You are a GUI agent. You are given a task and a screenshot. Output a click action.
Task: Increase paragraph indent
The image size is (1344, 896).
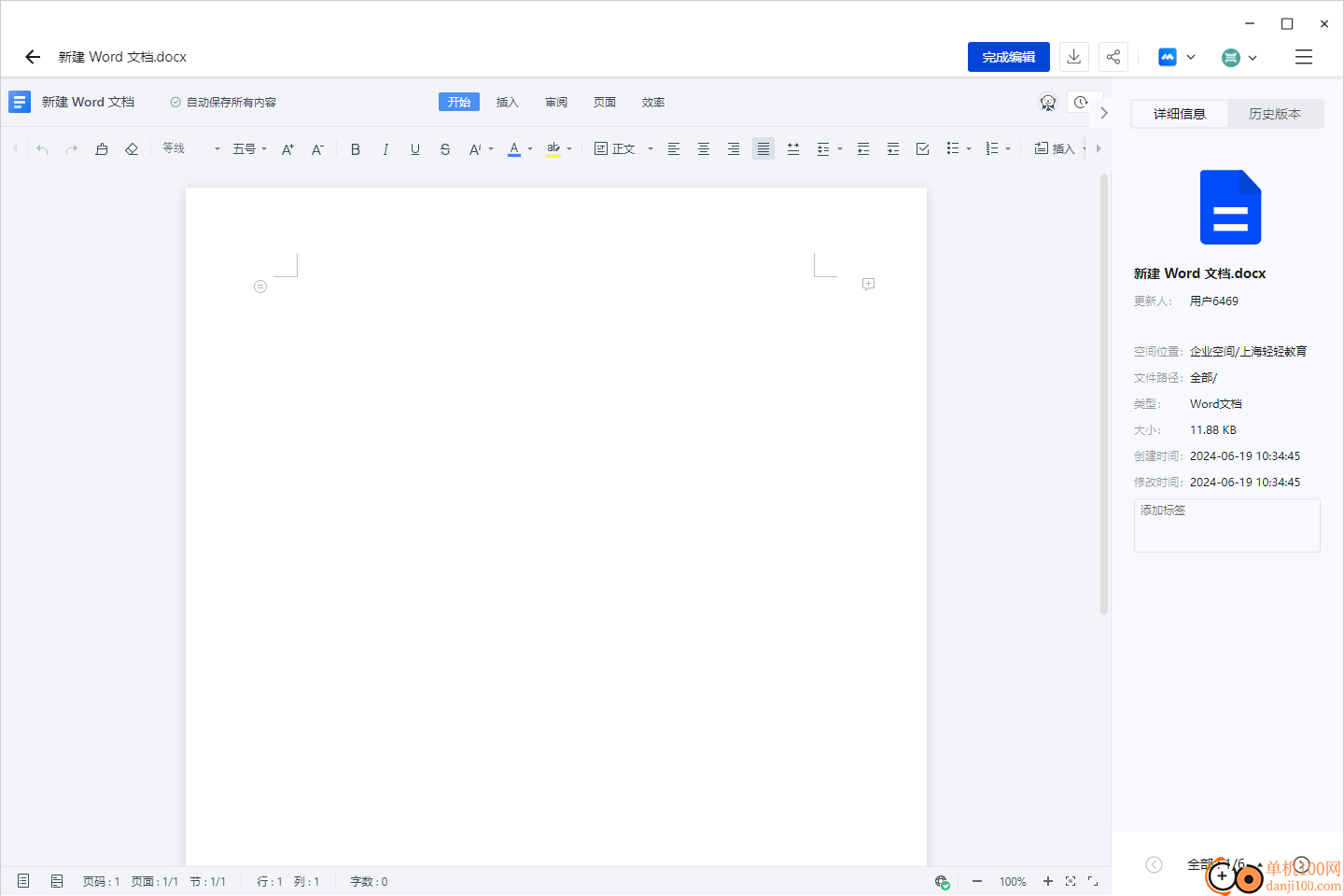[x=893, y=149]
